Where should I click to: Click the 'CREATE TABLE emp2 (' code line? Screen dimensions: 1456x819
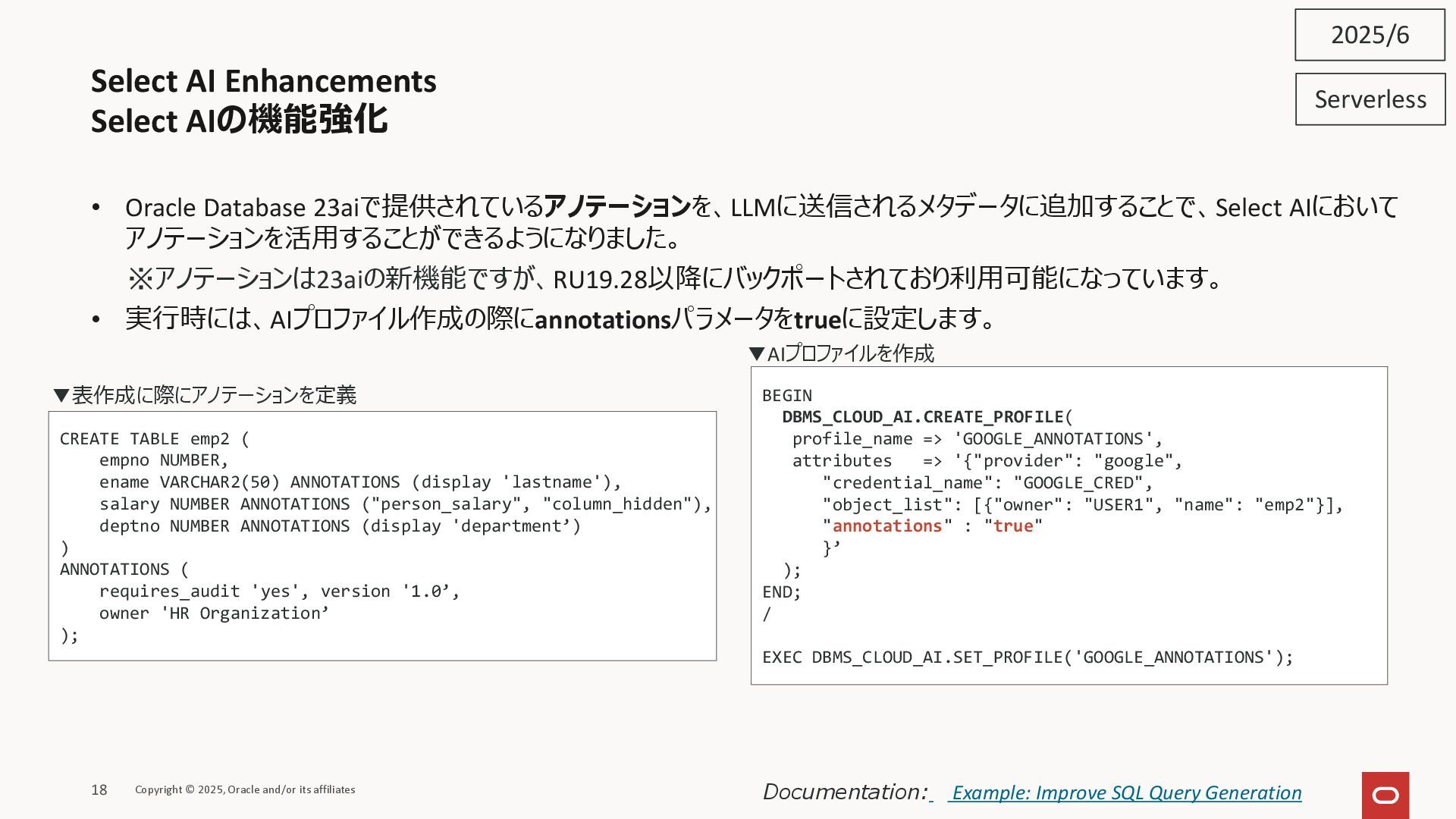(155, 439)
